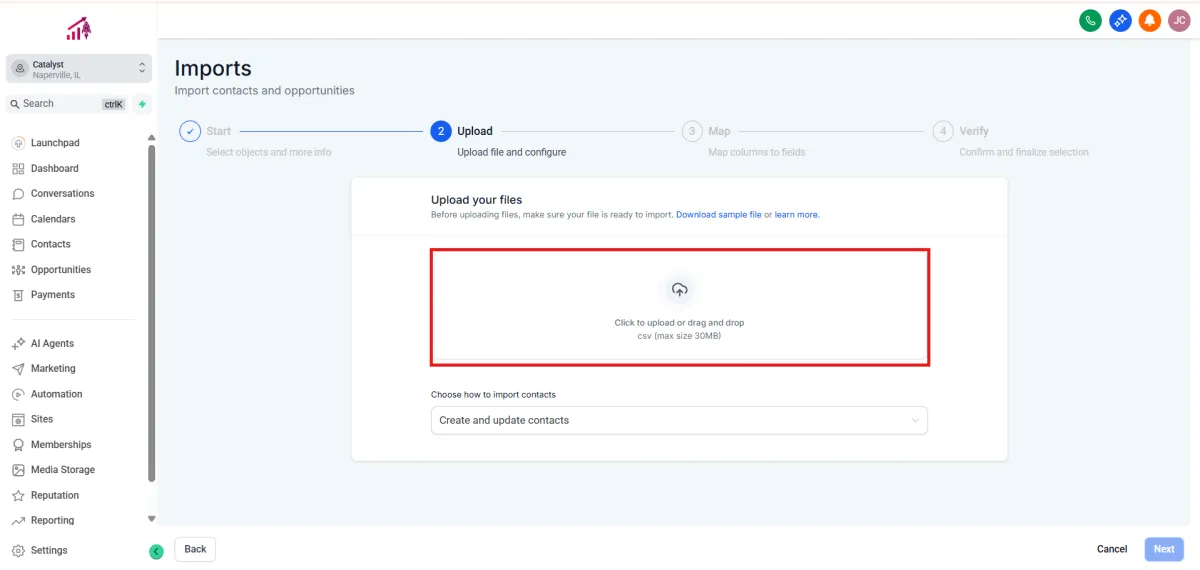
Task: Click the Download sample file link
Action: tap(719, 215)
